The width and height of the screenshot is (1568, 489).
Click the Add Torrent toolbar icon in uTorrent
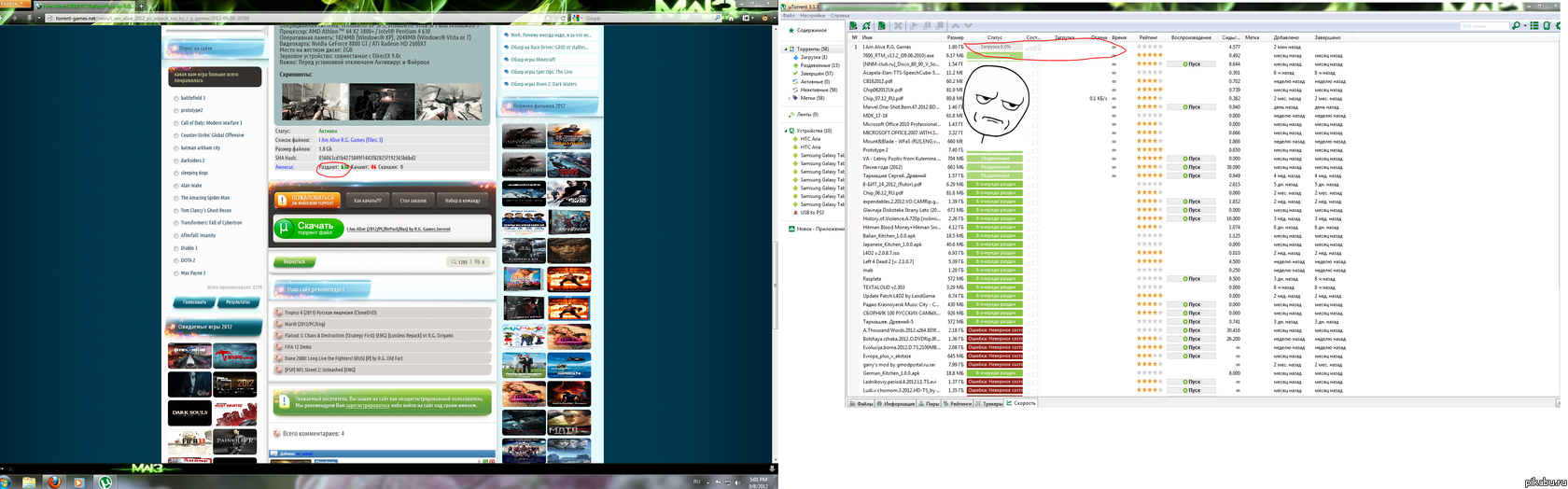(x=854, y=25)
